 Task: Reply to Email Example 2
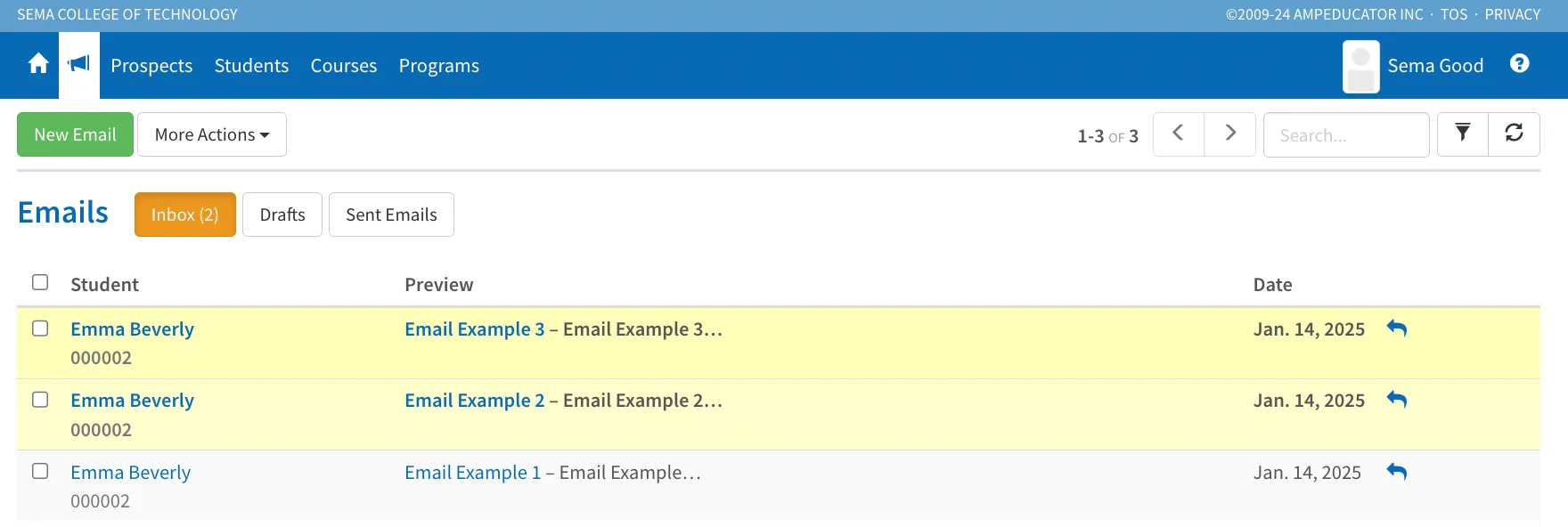1397,400
